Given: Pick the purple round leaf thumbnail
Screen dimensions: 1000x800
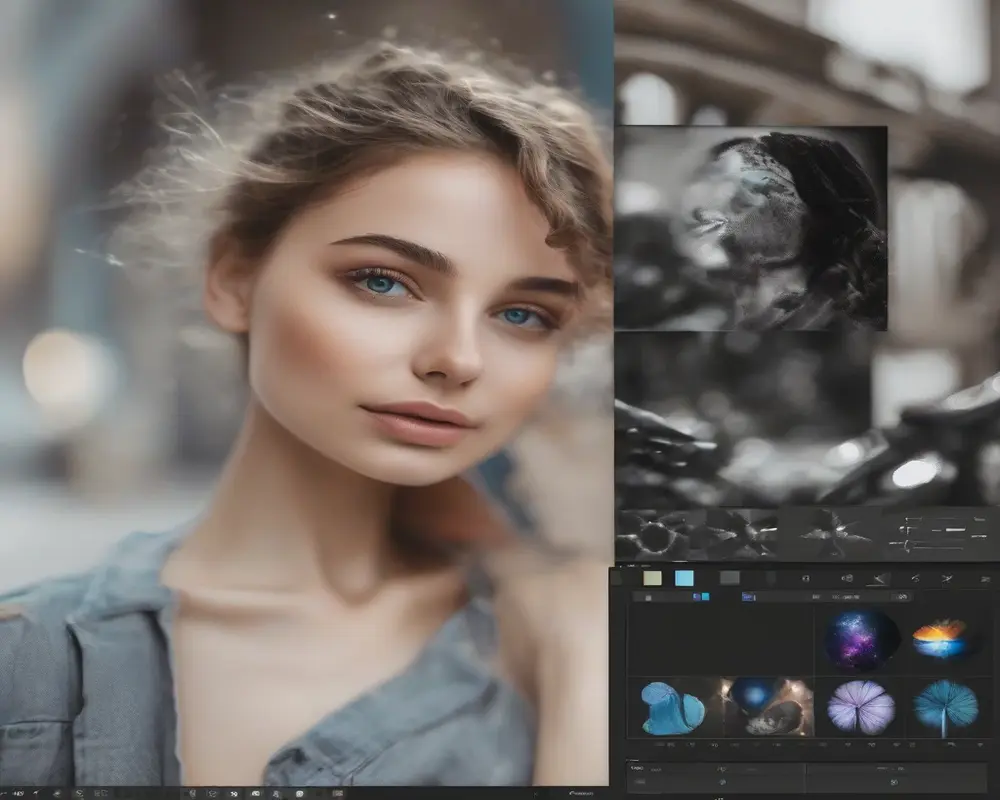Looking at the screenshot, I should click(861, 706).
